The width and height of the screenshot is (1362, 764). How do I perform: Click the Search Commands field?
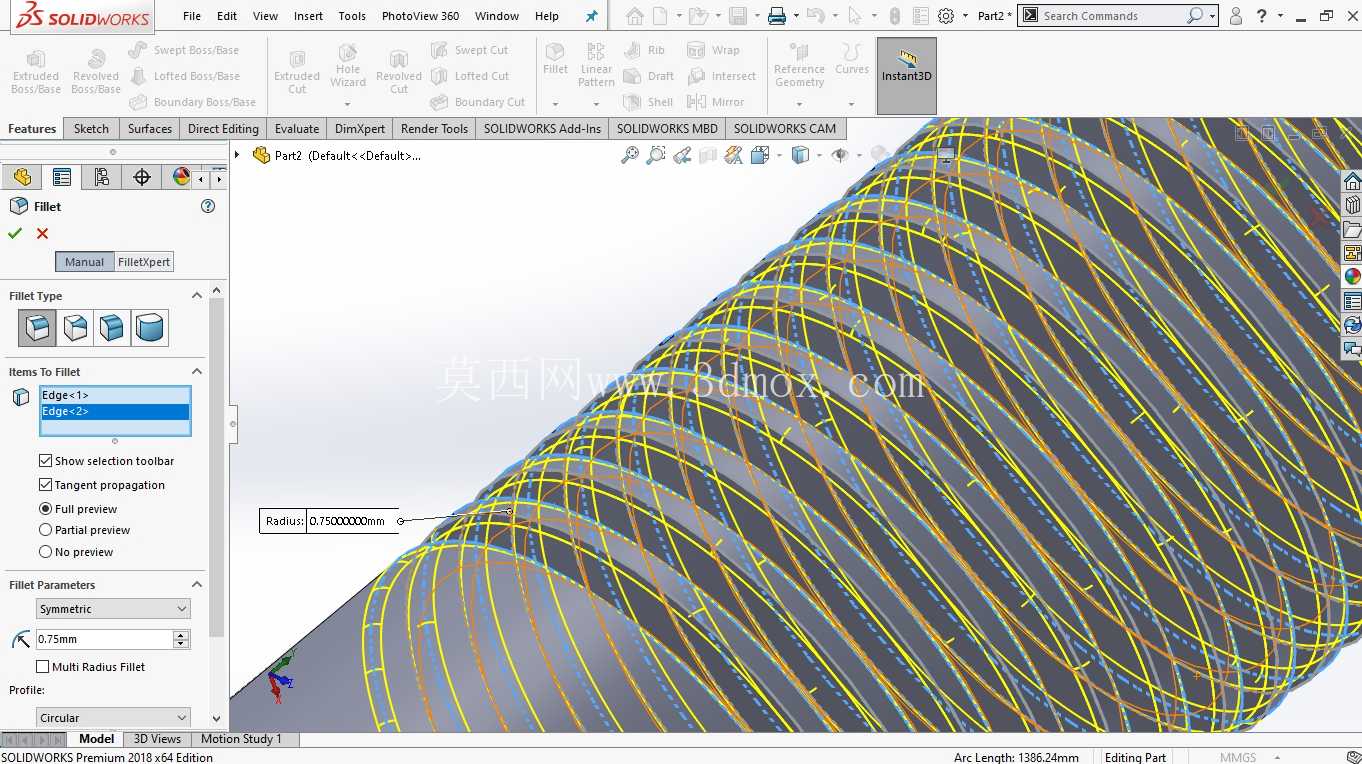pyautogui.click(x=1110, y=16)
